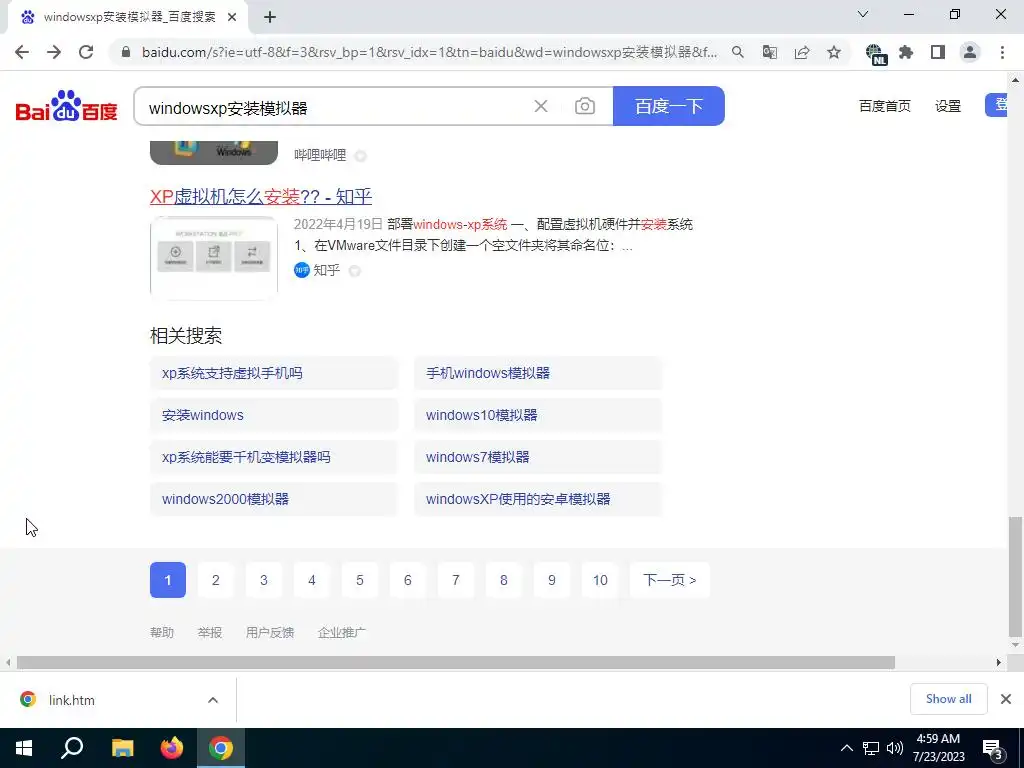Open the Extensions puzzle menu
The height and width of the screenshot is (768, 1024).
click(906, 52)
